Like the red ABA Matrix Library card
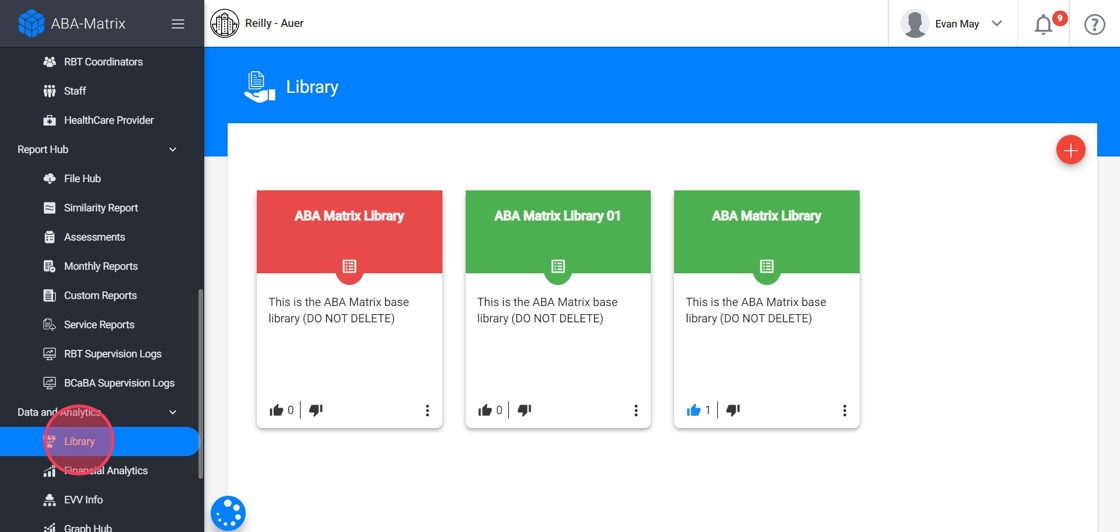Screen dimensions: 1120x532 tap(276, 410)
